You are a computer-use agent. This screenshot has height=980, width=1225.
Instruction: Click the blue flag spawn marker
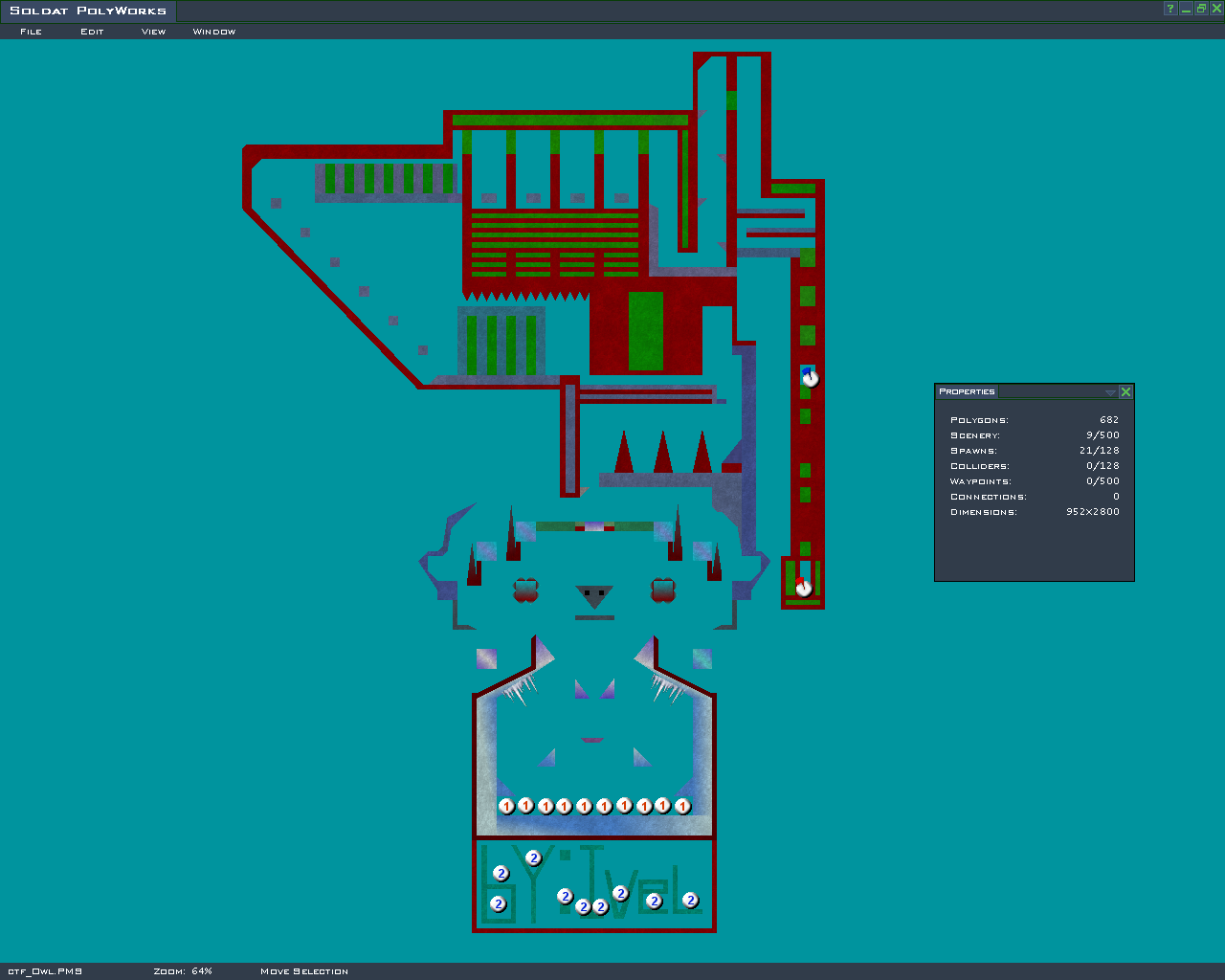pyautogui.click(x=810, y=377)
